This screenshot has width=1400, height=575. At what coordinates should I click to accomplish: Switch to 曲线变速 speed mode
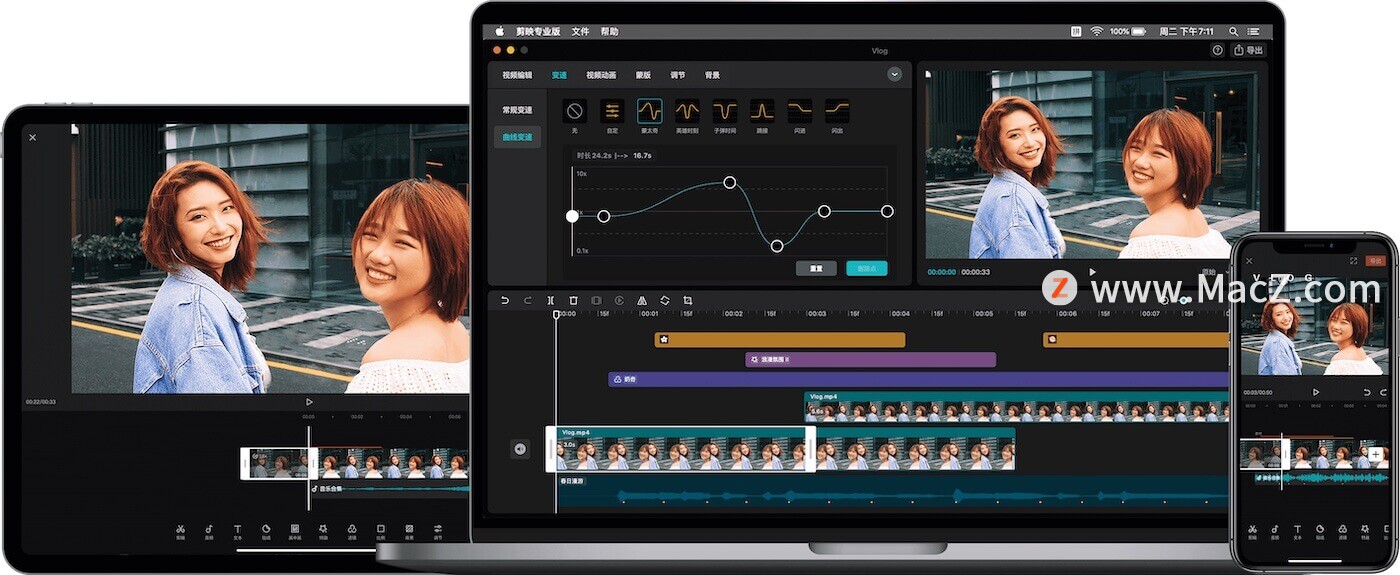[517, 137]
